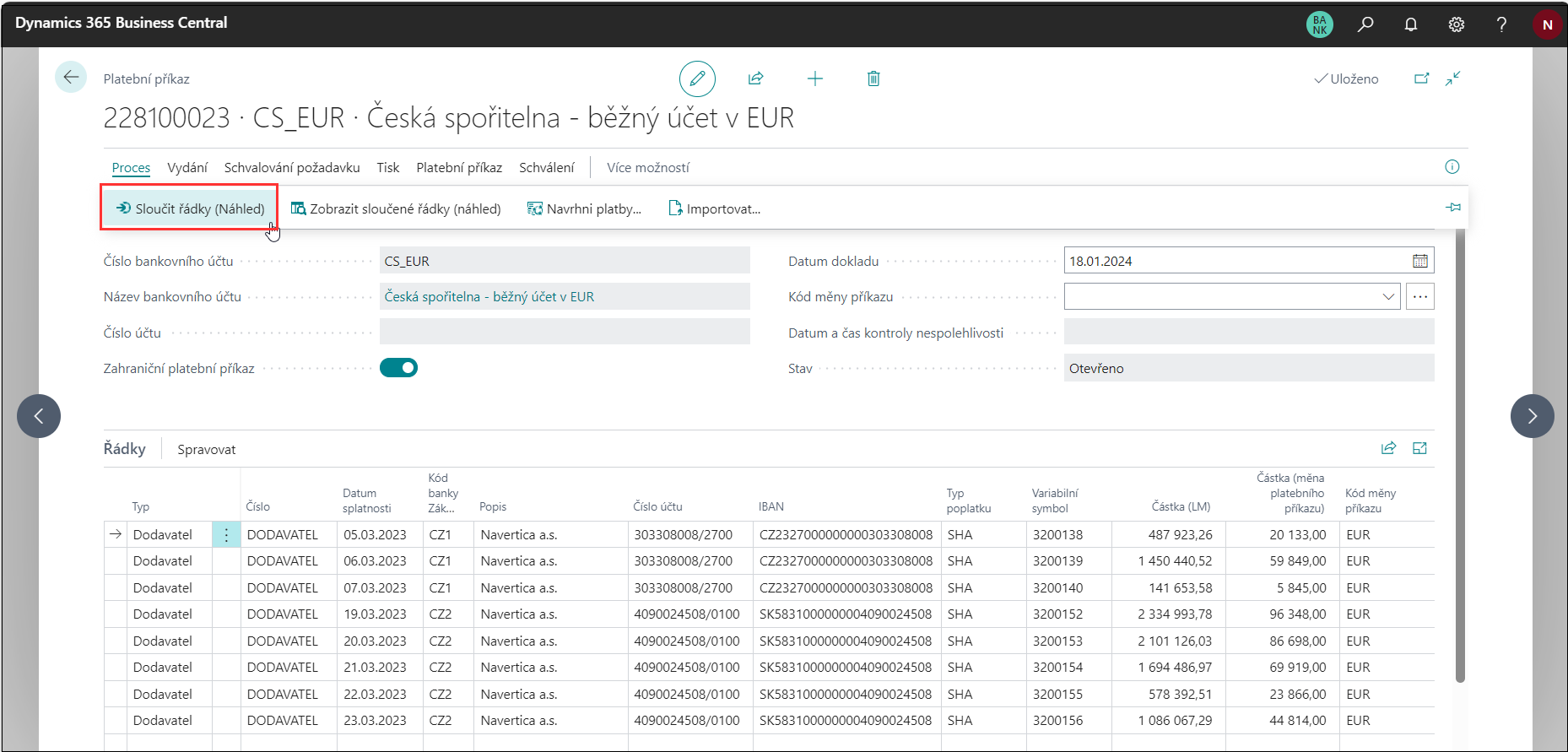Open the settings gear
This screenshot has width=1568, height=752.
click(1457, 24)
